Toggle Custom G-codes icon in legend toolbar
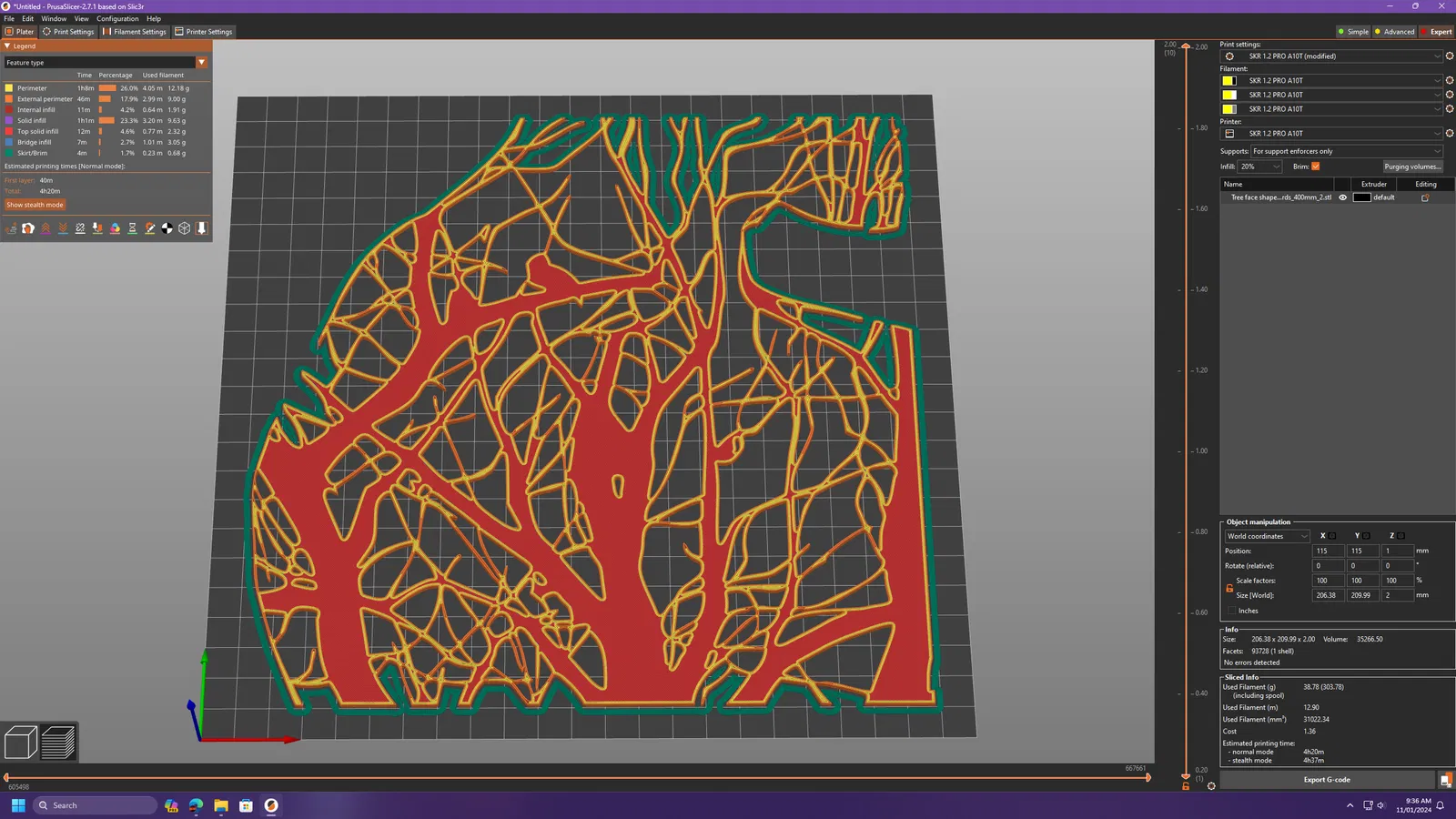The width and height of the screenshot is (1456, 819). click(149, 228)
